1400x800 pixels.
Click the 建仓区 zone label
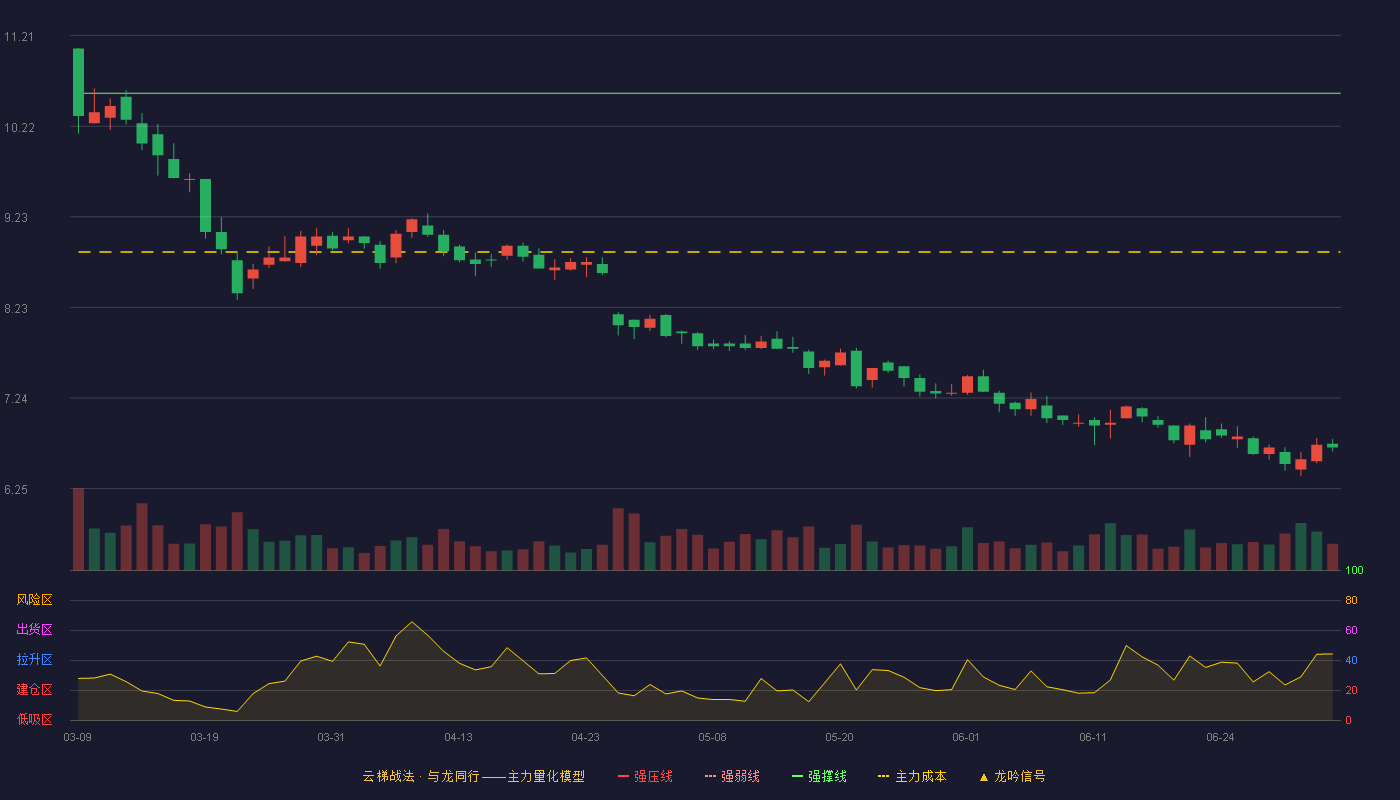(34, 690)
